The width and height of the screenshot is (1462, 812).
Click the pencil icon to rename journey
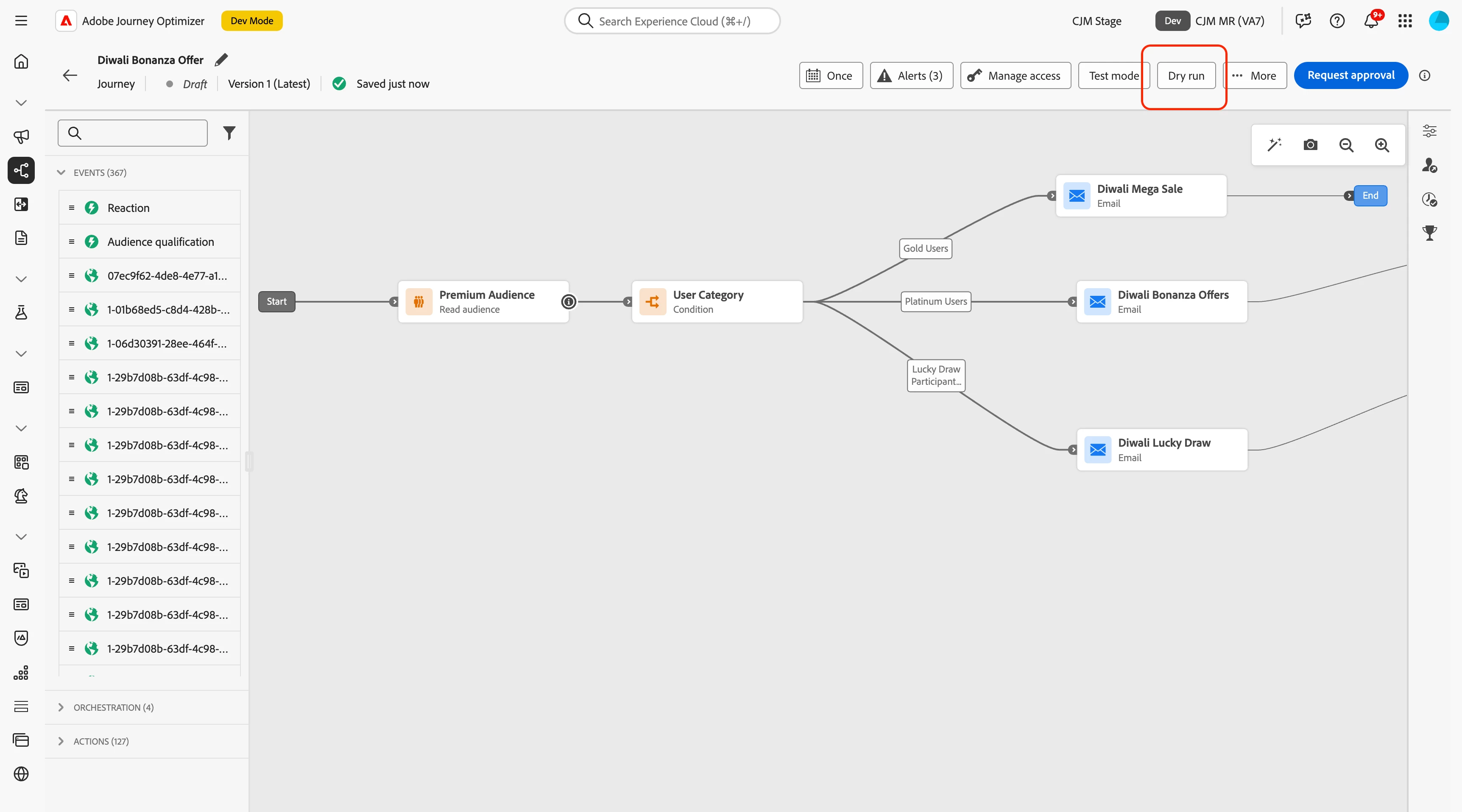(221, 60)
